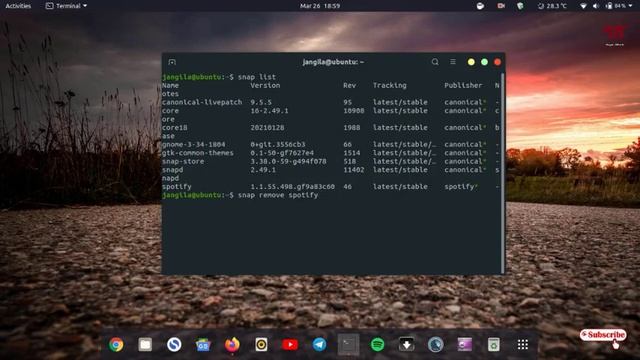This screenshot has width=640, height=360.
Task: Open the Files manager in dock
Action: pos(145,344)
